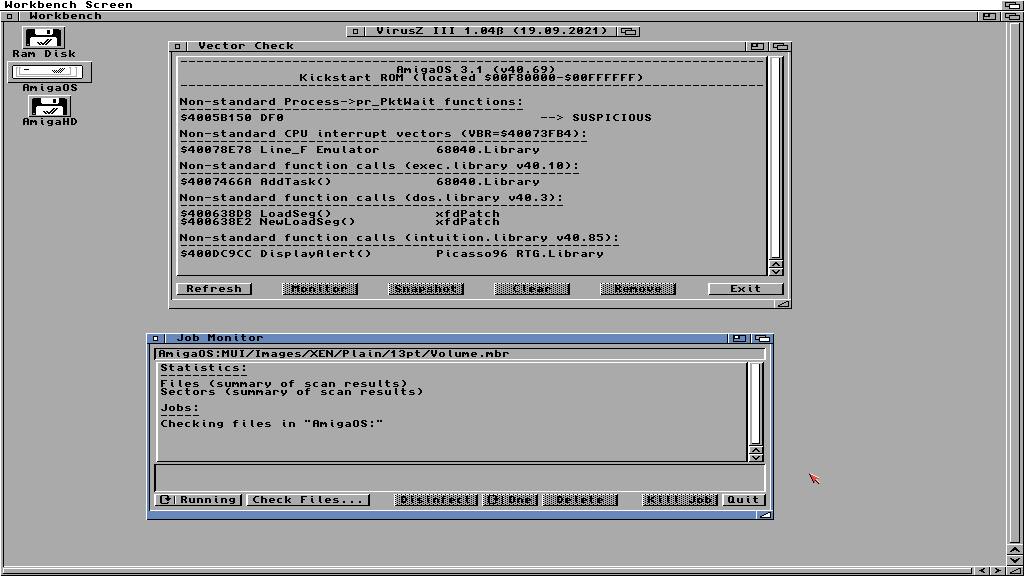Click the Remove button
Image resolution: width=1024 pixels, height=576 pixels.
click(x=638, y=289)
